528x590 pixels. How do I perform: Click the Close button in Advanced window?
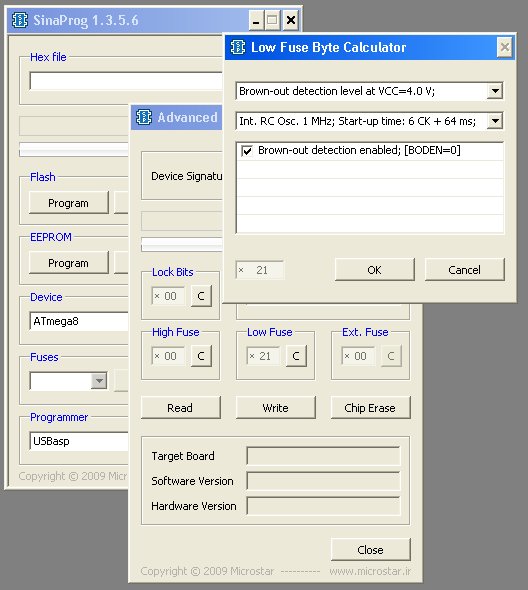[x=370, y=550]
